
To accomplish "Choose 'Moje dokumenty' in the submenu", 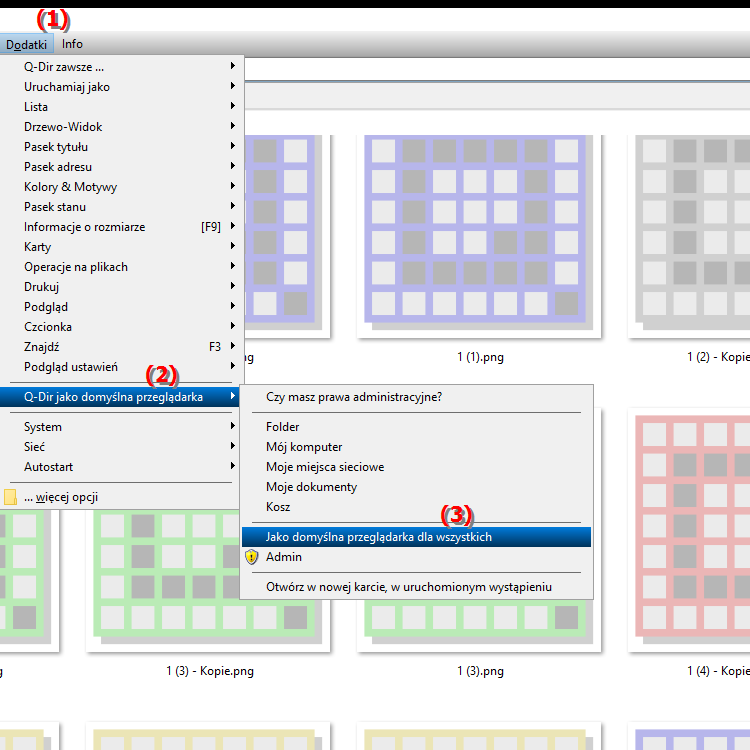I will pos(416,487).
